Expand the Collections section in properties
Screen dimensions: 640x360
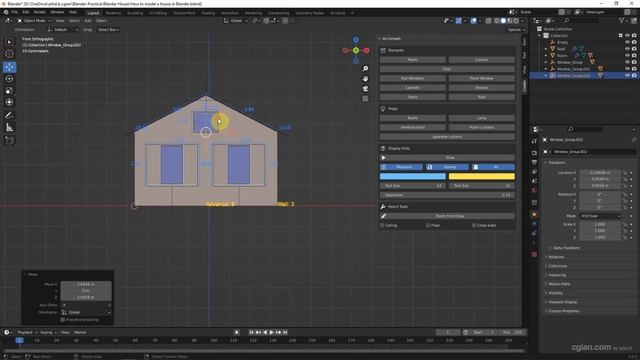click(x=558, y=266)
